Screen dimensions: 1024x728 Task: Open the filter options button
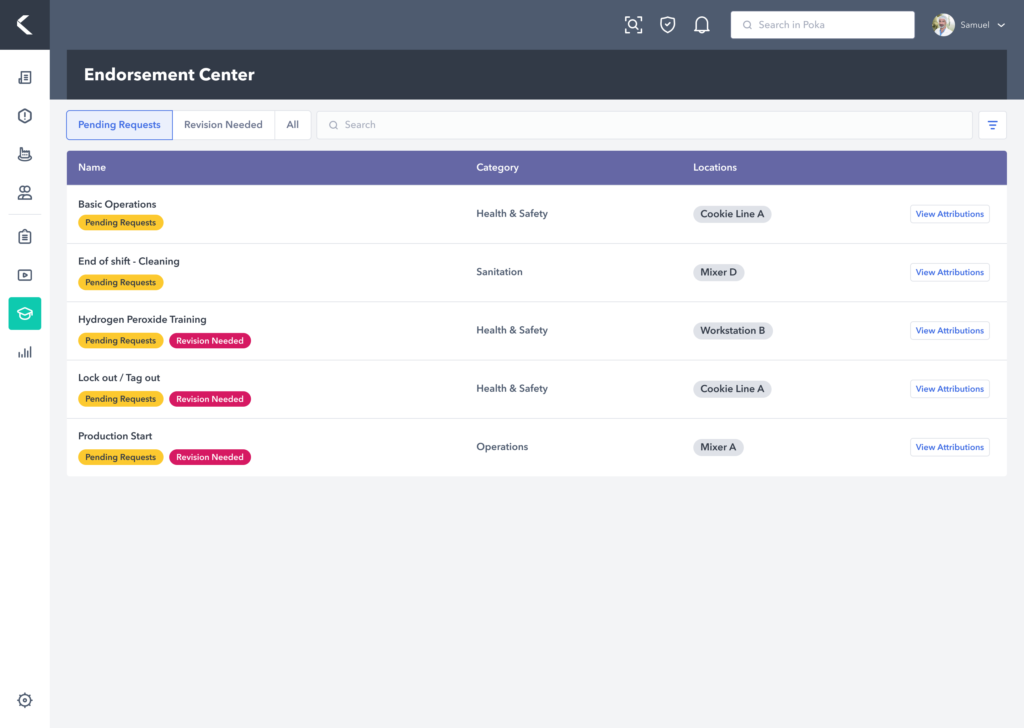pyautogui.click(x=992, y=125)
